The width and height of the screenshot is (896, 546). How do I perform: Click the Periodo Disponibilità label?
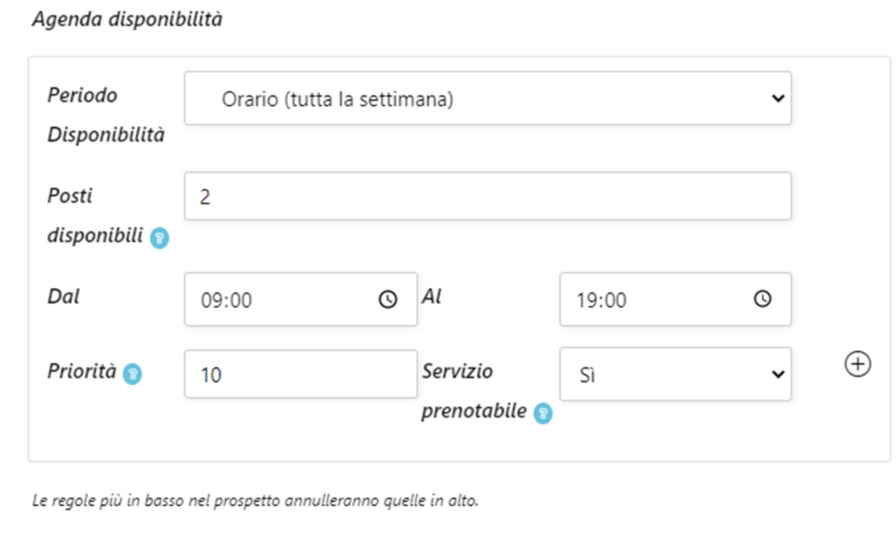(106, 115)
